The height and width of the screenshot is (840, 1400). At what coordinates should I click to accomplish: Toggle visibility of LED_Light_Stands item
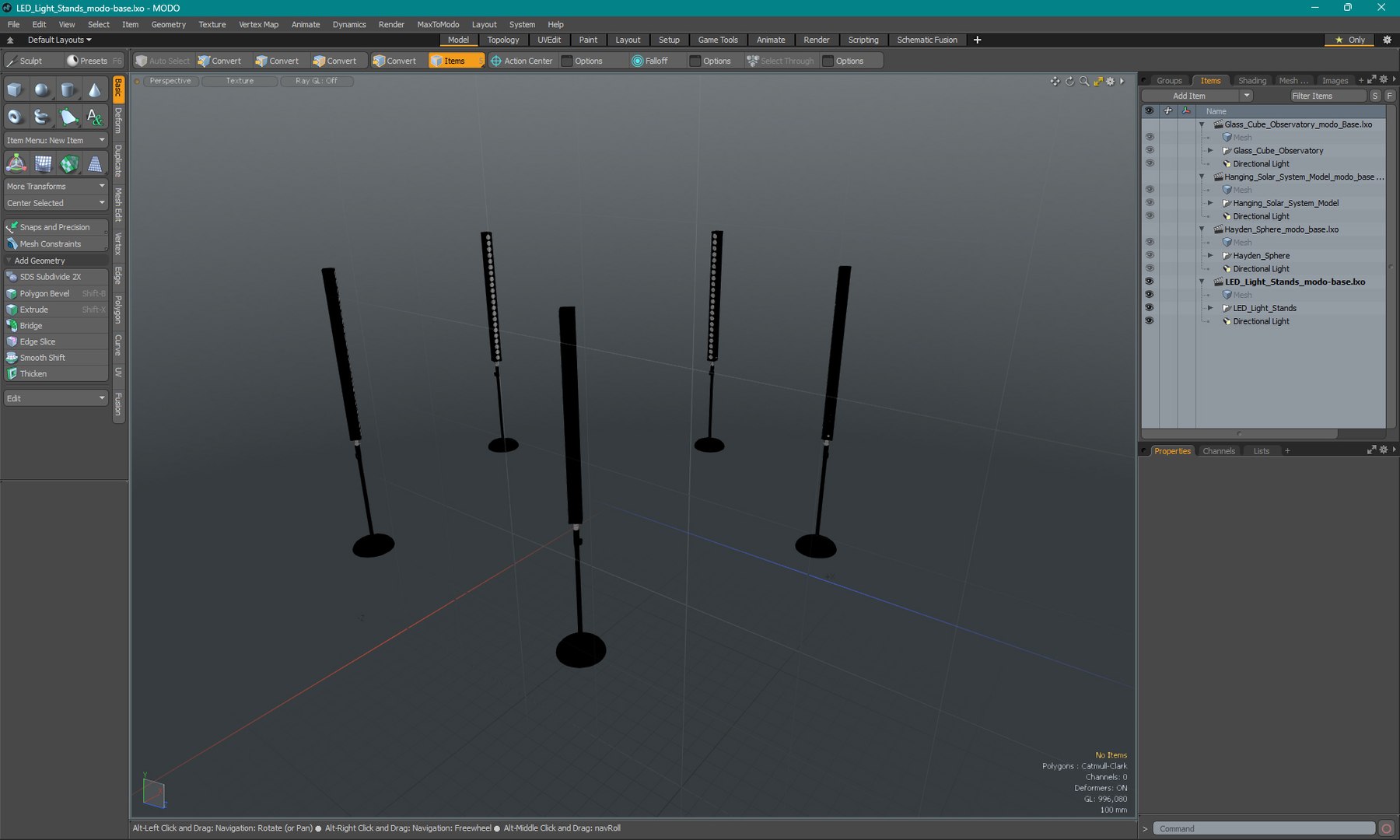click(x=1149, y=308)
